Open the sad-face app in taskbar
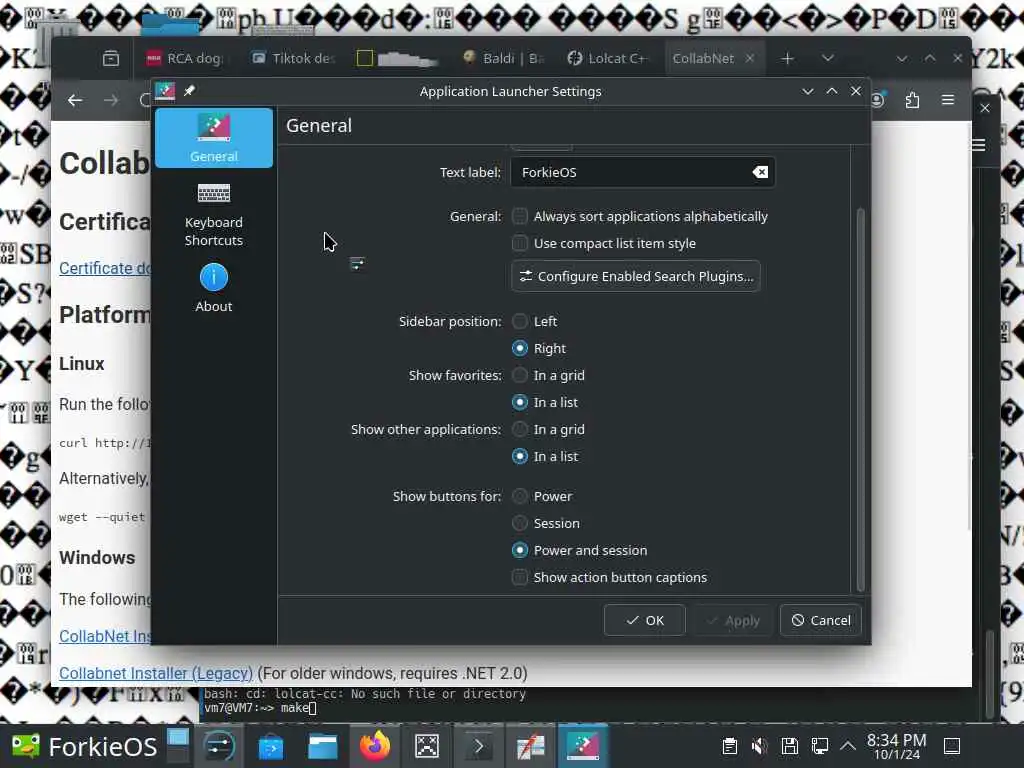This screenshot has height=768, width=1024. tap(426, 746)
